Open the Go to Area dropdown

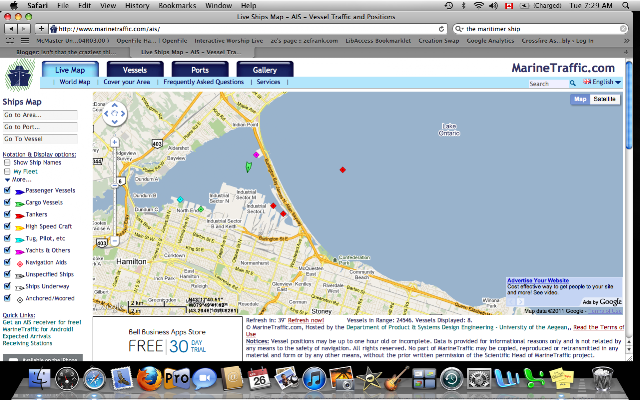tap(40, 115)
